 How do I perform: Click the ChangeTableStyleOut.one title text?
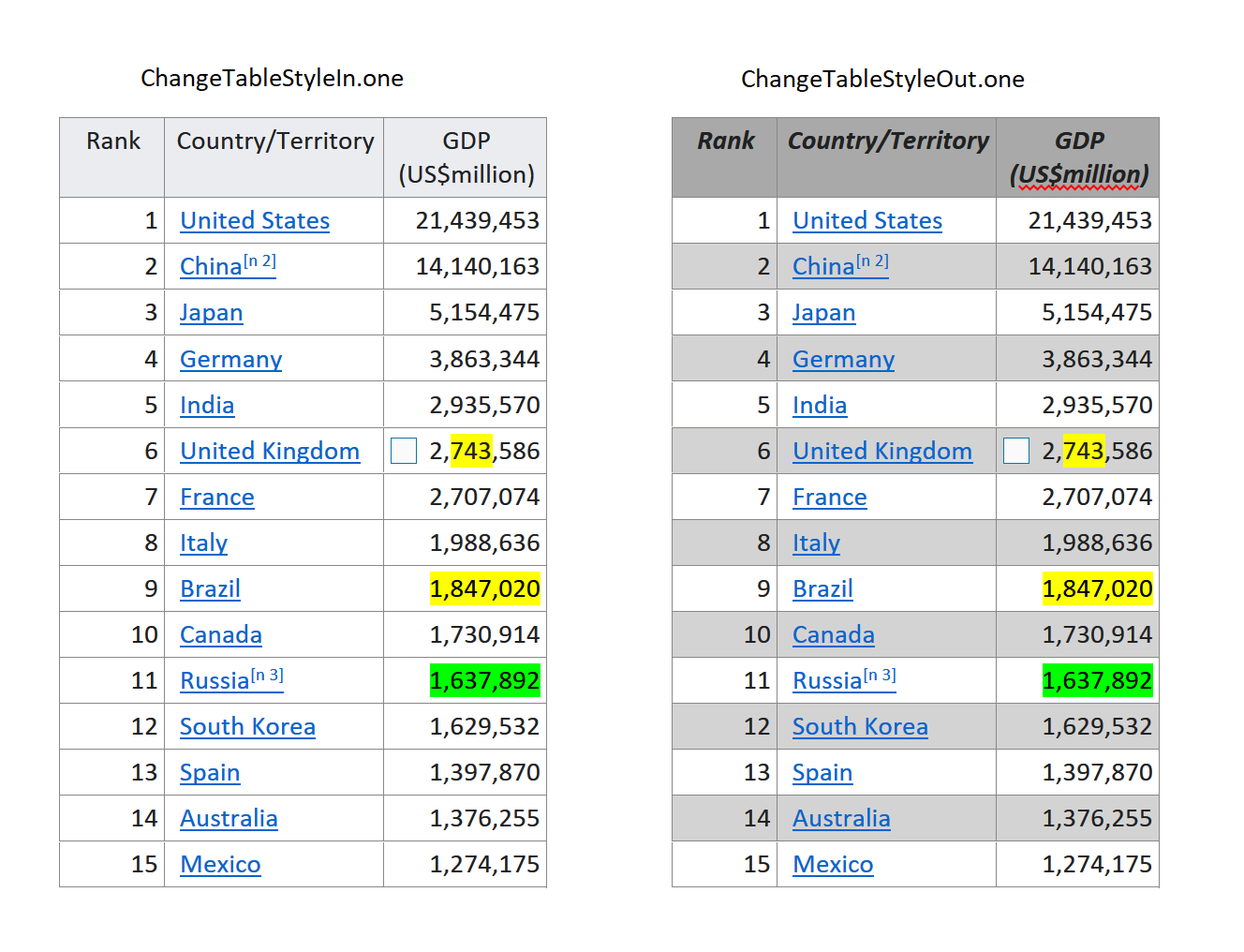(x=882, y=80)
